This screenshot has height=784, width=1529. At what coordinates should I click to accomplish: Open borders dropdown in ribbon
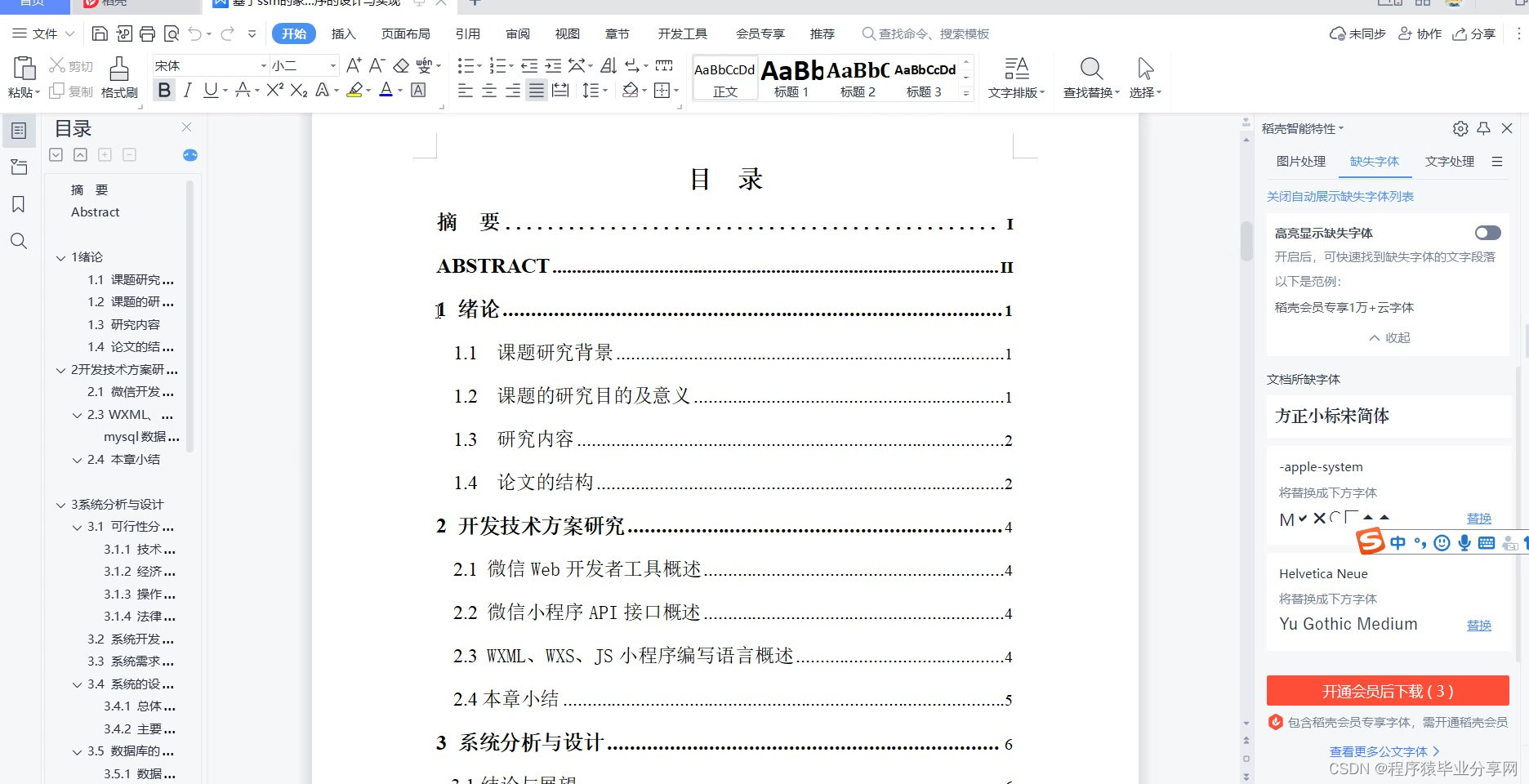tap(676, 91)
